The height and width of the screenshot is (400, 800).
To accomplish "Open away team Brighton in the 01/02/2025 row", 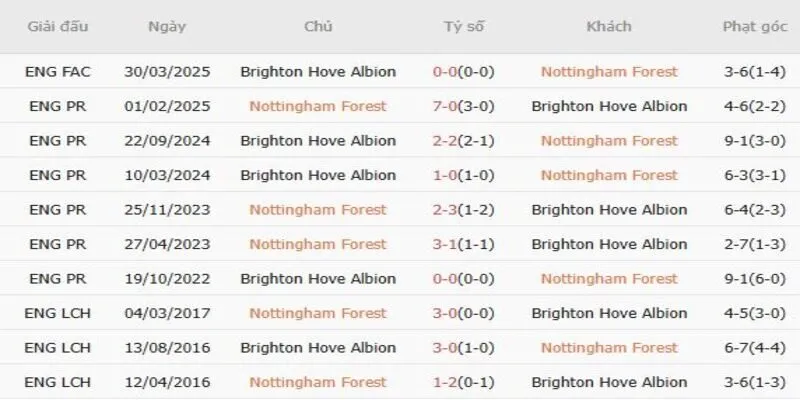I will point(609,106).
